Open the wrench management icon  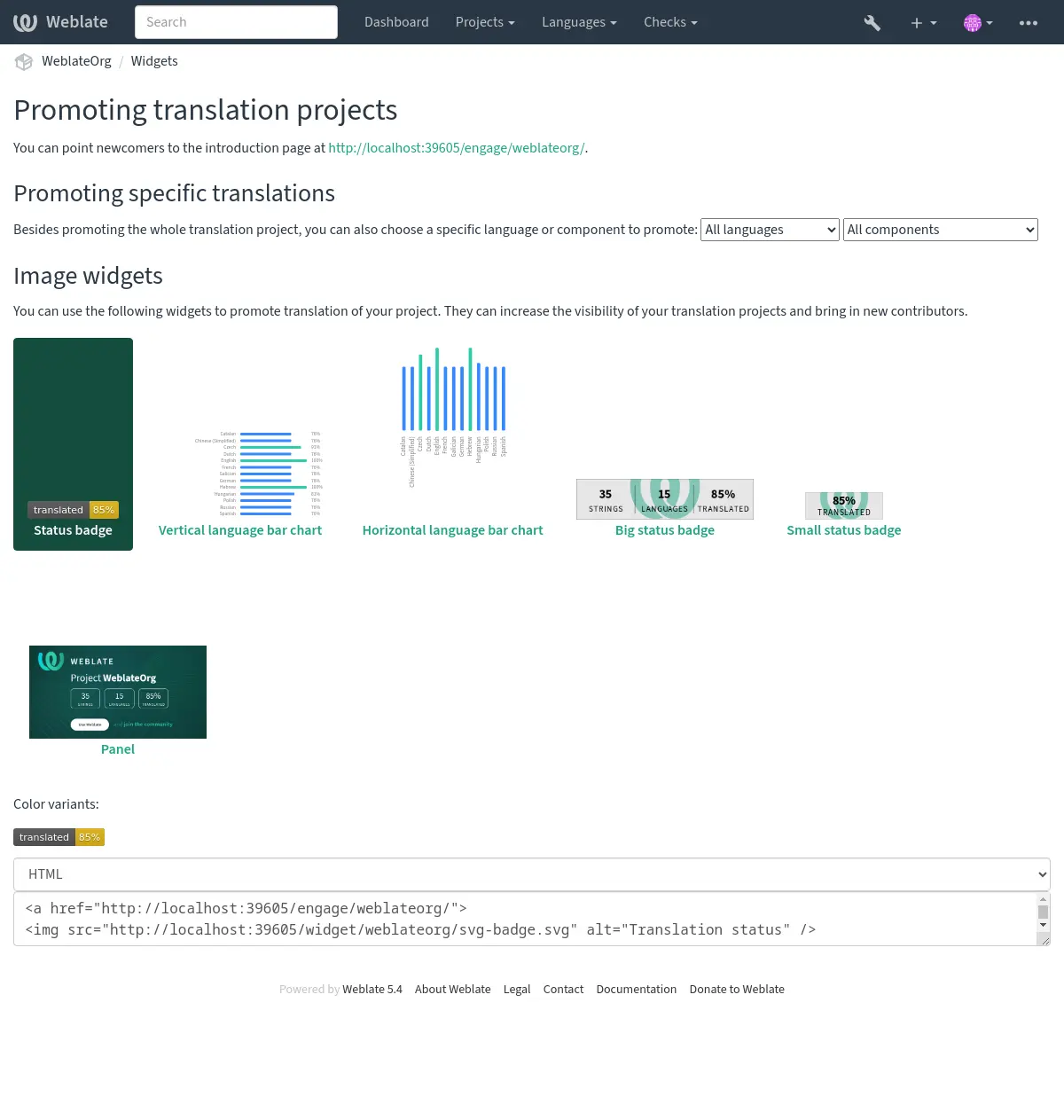pos(872,23)
